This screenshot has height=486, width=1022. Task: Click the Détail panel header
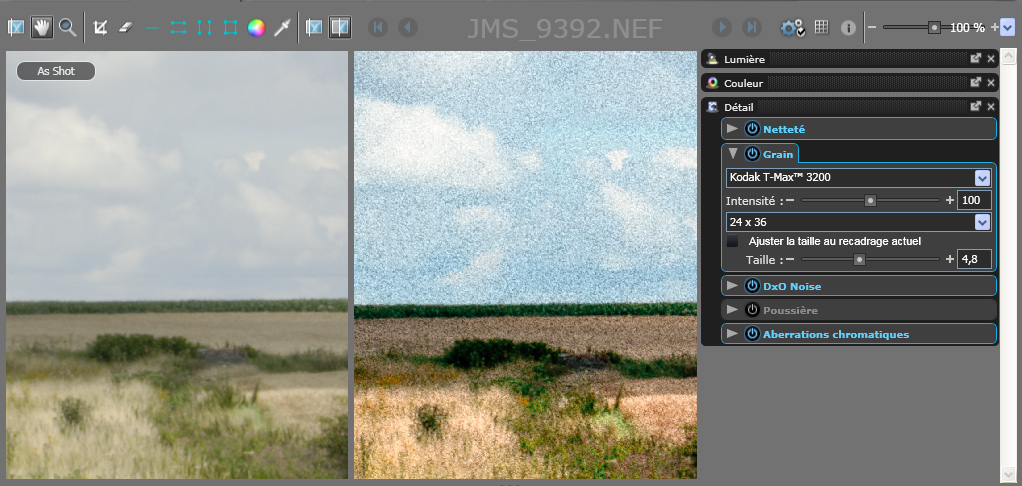click(x=849, y=106)
